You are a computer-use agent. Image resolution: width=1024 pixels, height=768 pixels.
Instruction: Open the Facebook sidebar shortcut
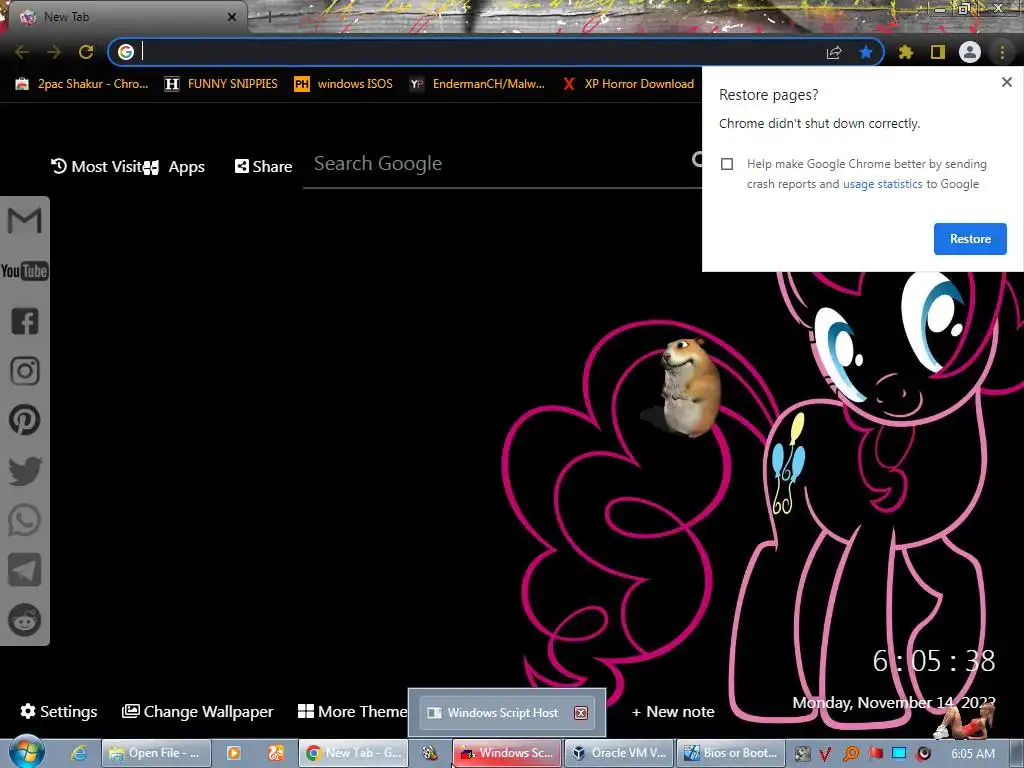click(25, 321)
